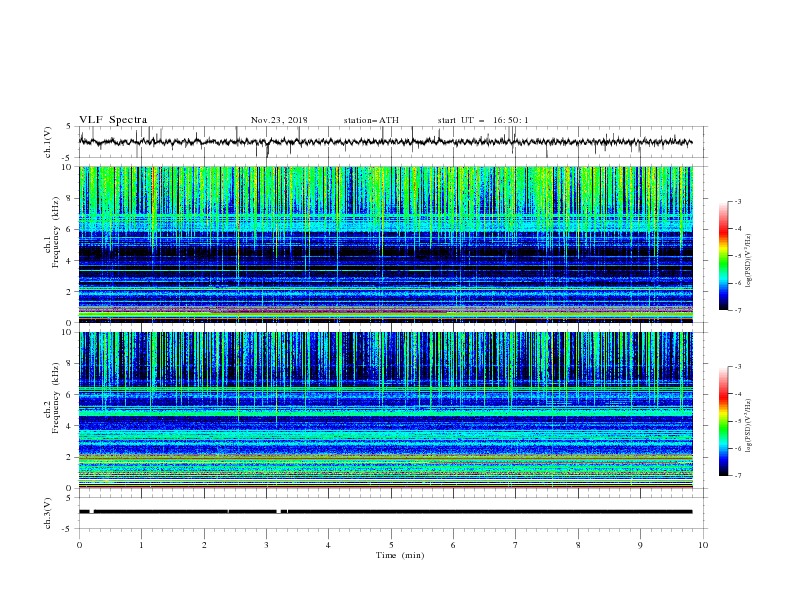
Task: Click the ch.1 voltage waveform trace
Action: coord(386,142)
